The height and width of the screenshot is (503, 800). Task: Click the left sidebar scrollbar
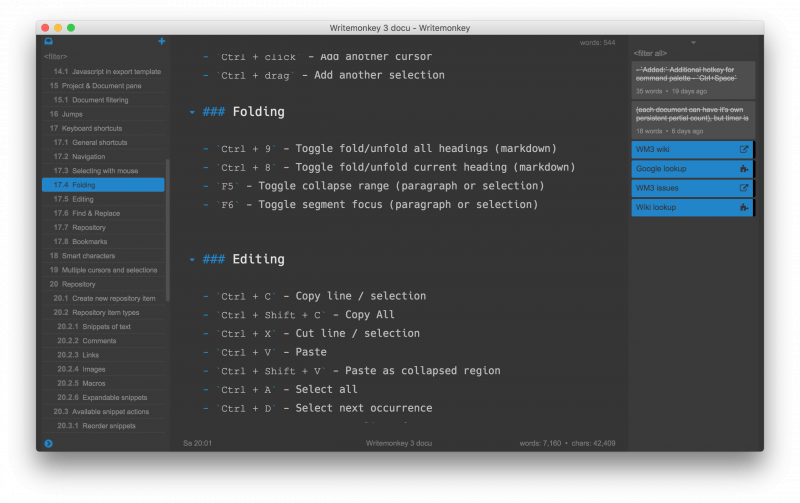[167, 230]
